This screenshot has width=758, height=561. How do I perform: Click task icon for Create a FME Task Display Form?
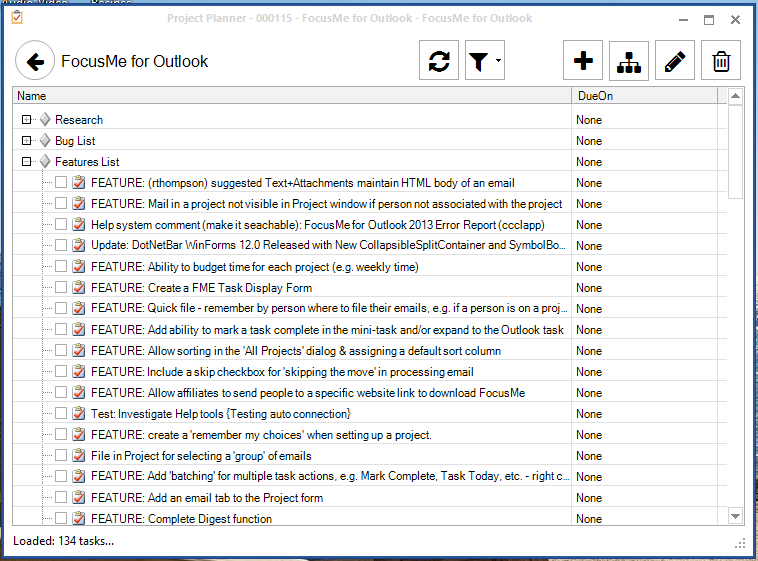pos(78,287)
